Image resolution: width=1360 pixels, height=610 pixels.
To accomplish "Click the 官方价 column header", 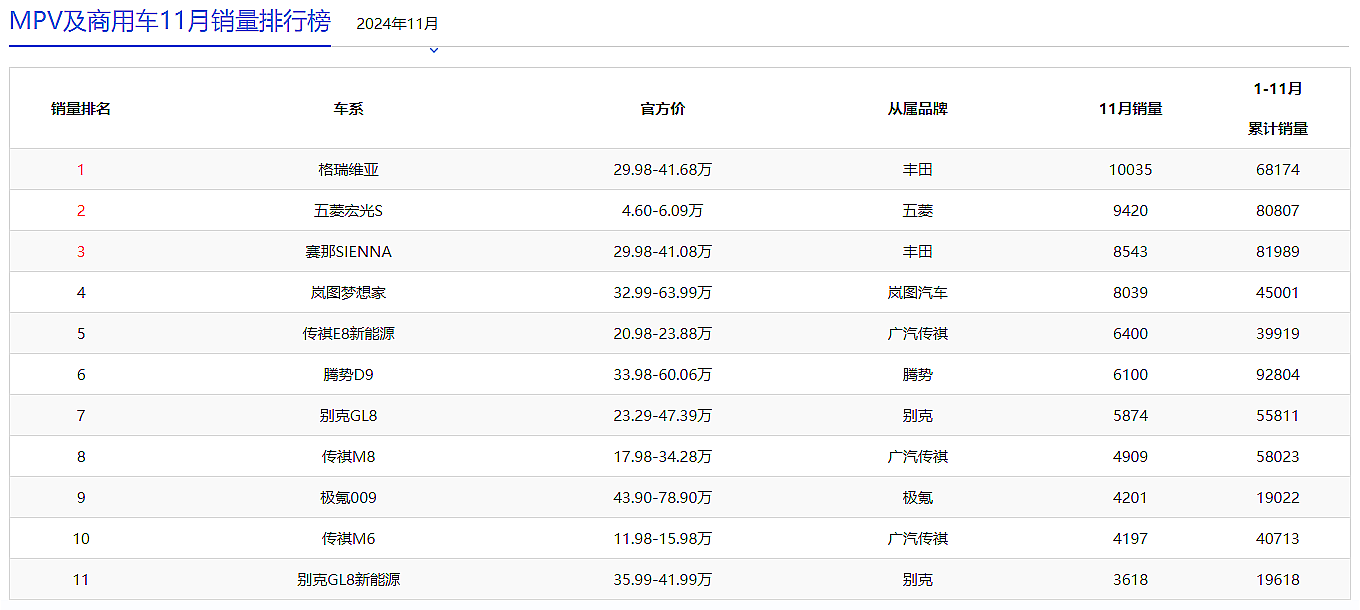I will point(663,109).
